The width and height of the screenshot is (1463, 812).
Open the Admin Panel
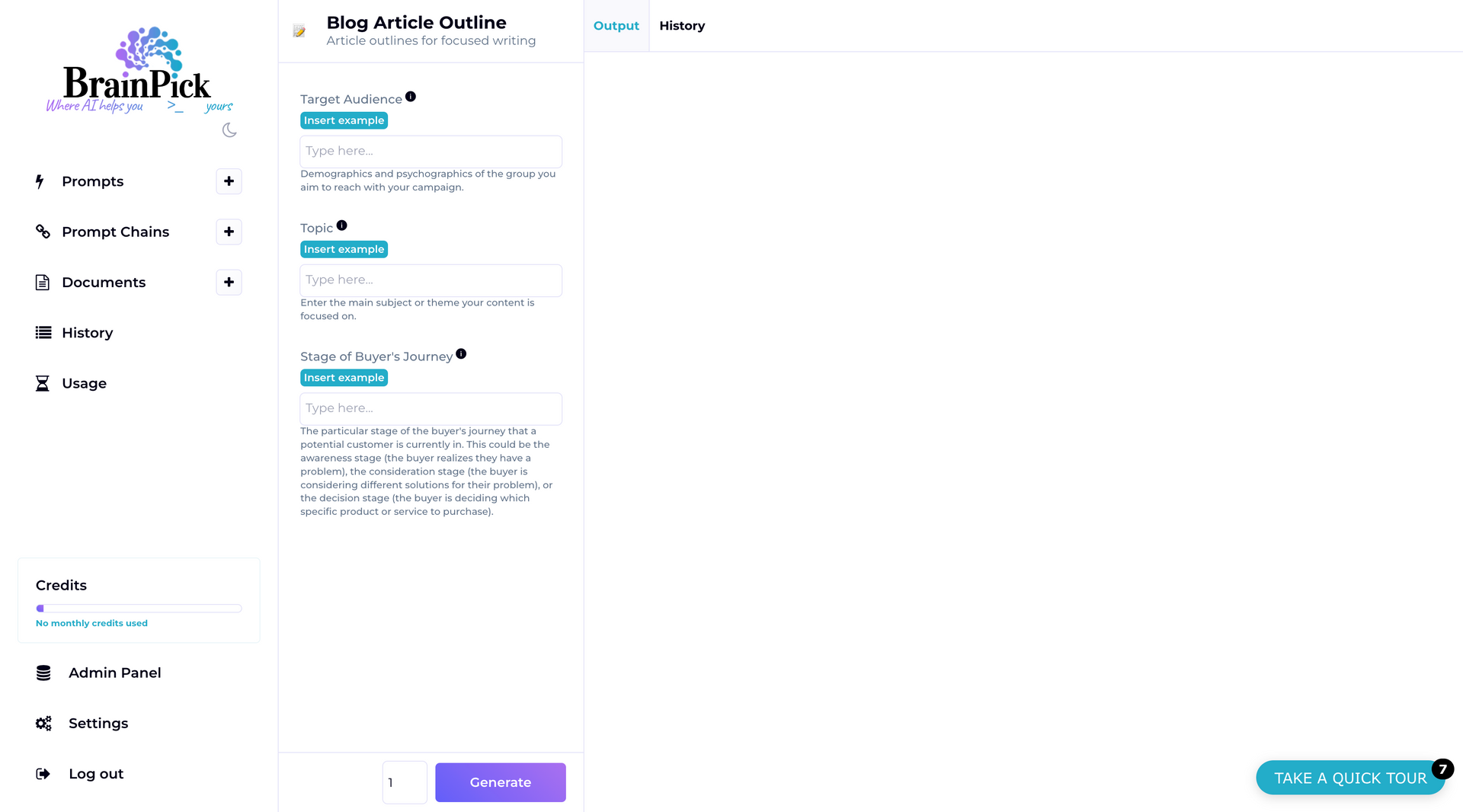click(x=114, y=673)
